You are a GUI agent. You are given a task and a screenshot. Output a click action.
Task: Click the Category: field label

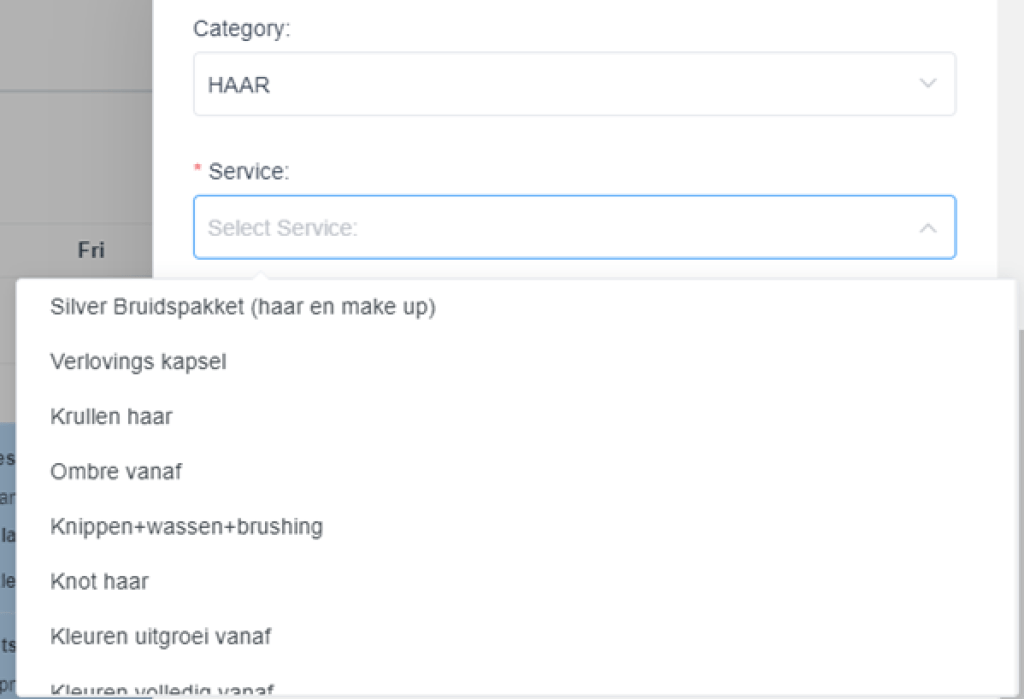click(x=241, y=29)
